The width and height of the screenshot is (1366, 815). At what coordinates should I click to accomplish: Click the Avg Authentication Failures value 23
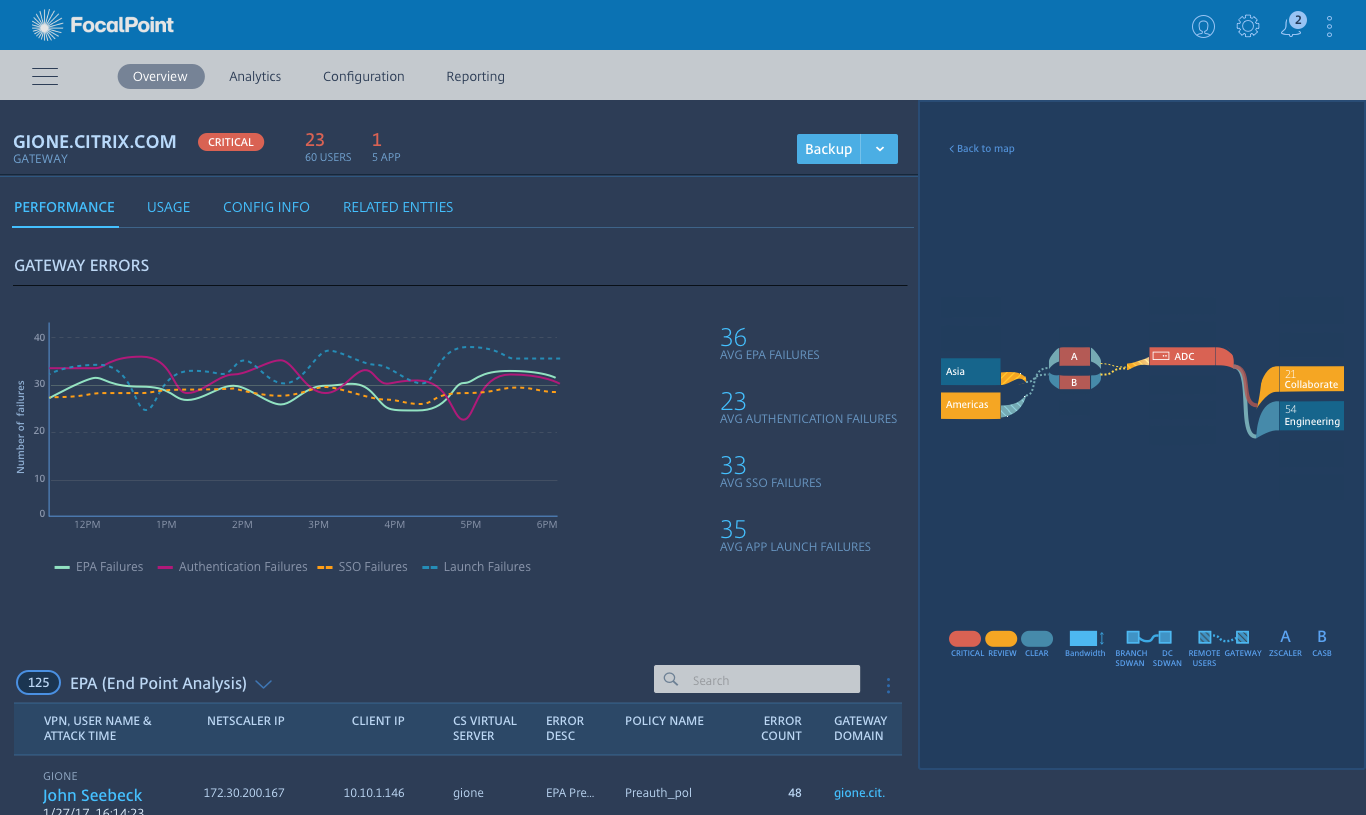click(733, 401)
